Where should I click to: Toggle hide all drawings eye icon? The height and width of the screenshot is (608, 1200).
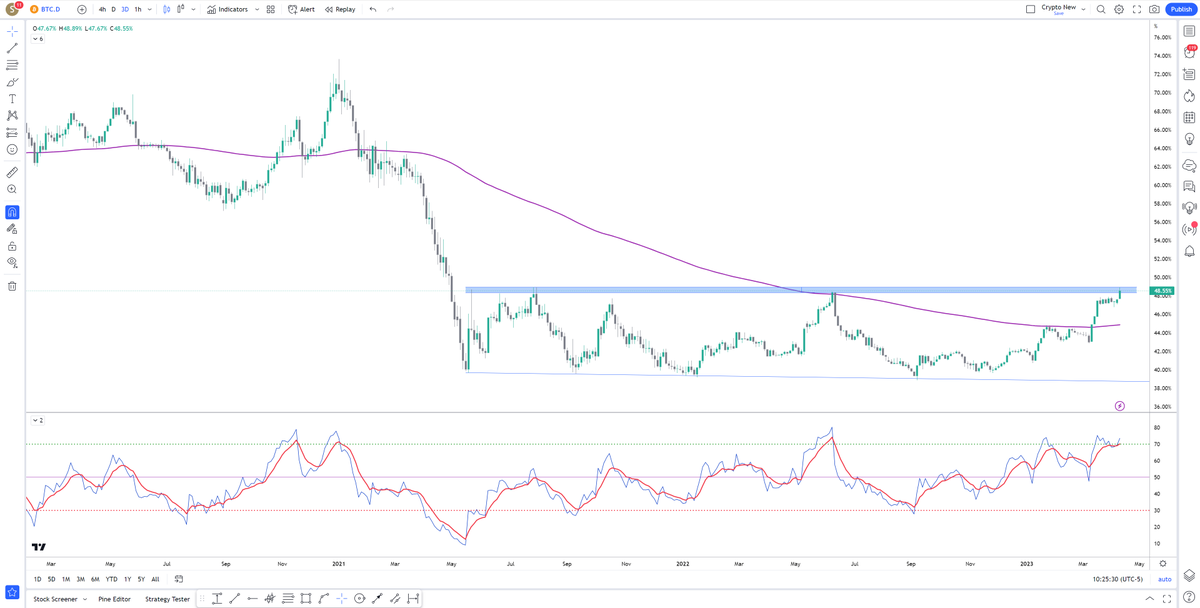tap(12, 263)
